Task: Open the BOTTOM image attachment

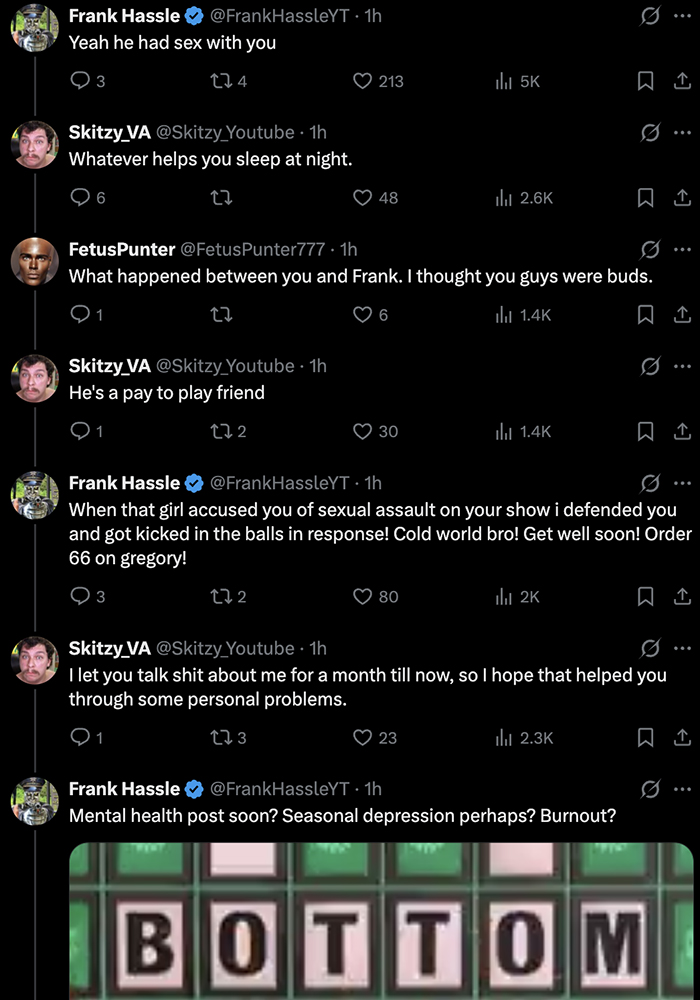Action: pyautogui.click(x=380, y=920)
